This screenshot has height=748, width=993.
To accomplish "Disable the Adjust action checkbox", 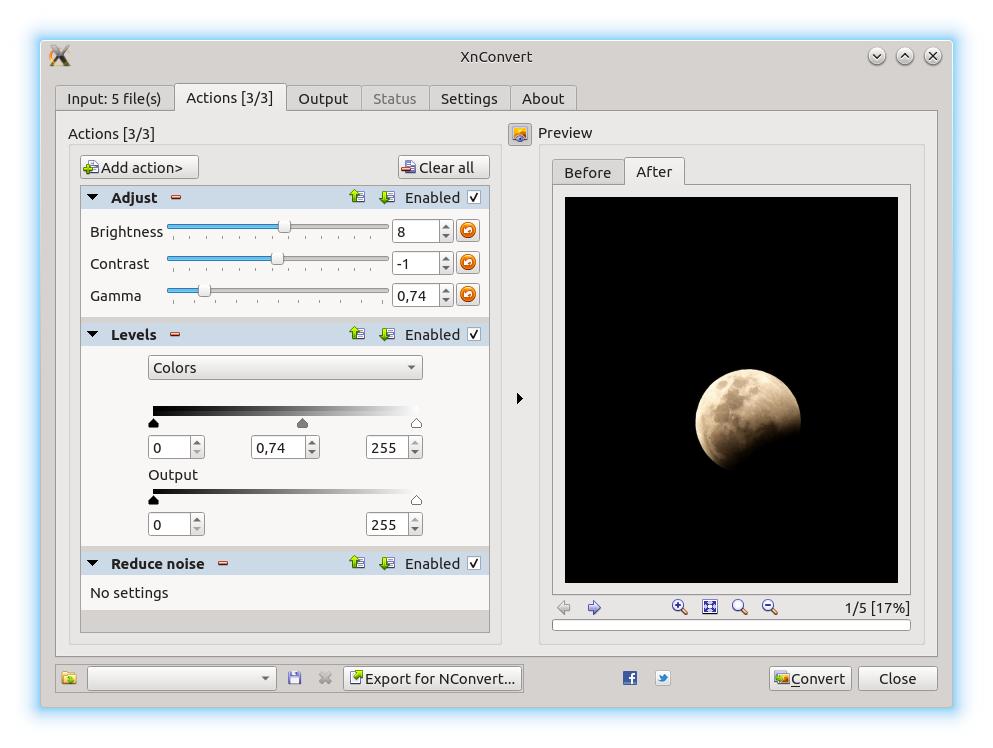I will click(x=474, y=198).
